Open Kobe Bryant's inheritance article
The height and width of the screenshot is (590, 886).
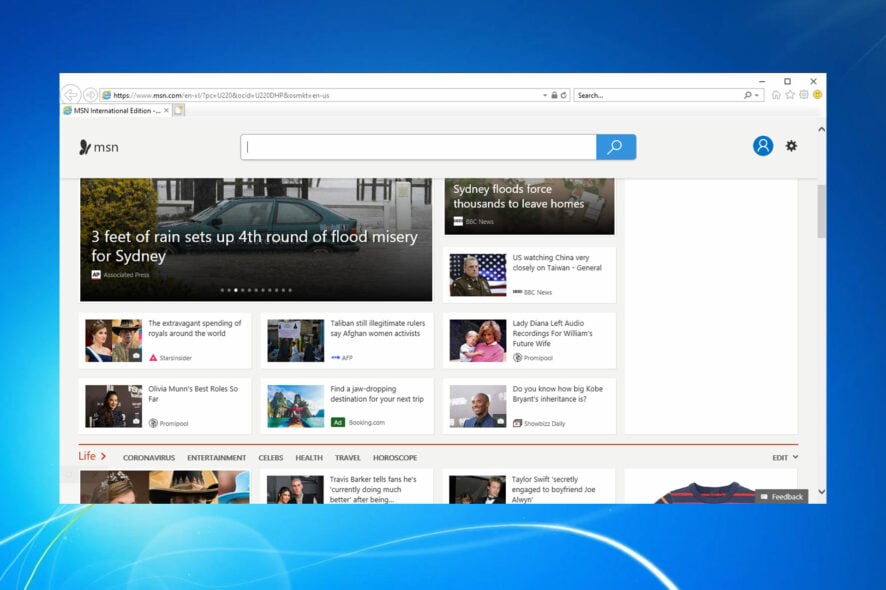coord(557,394)
